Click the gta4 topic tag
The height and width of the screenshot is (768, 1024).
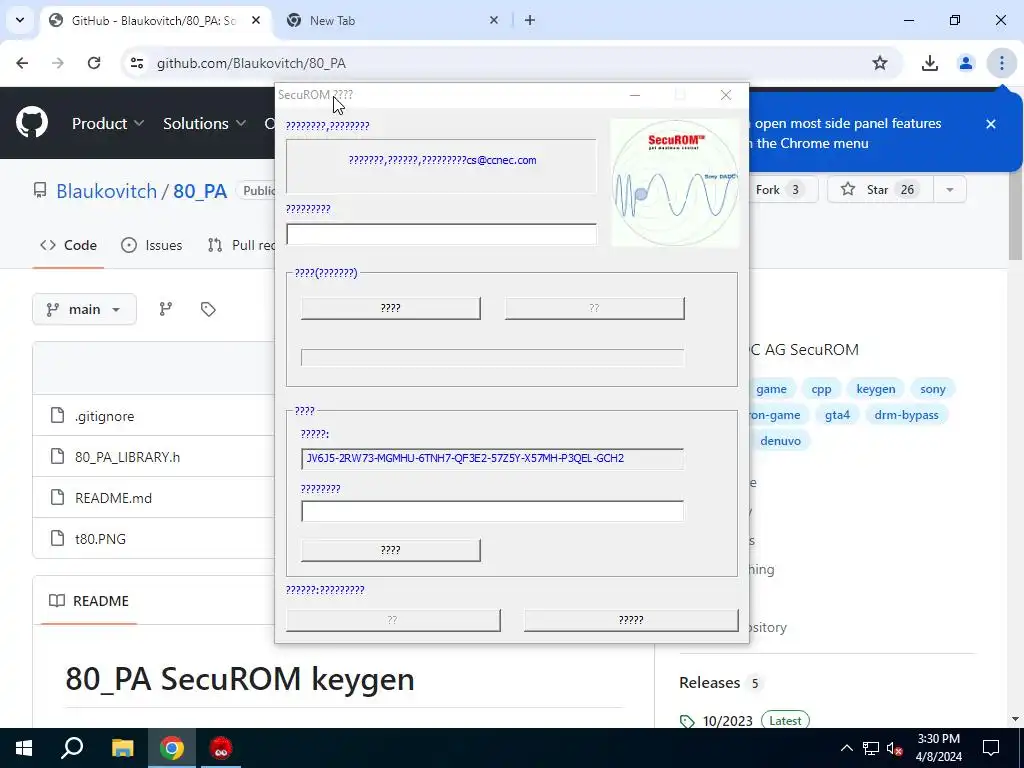tap(837, 415)
